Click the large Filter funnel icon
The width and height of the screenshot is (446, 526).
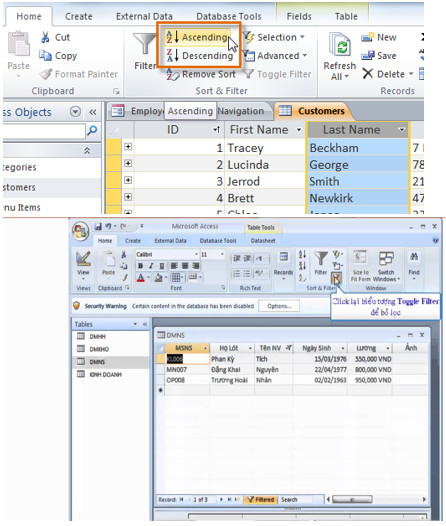tap(144, 44)
